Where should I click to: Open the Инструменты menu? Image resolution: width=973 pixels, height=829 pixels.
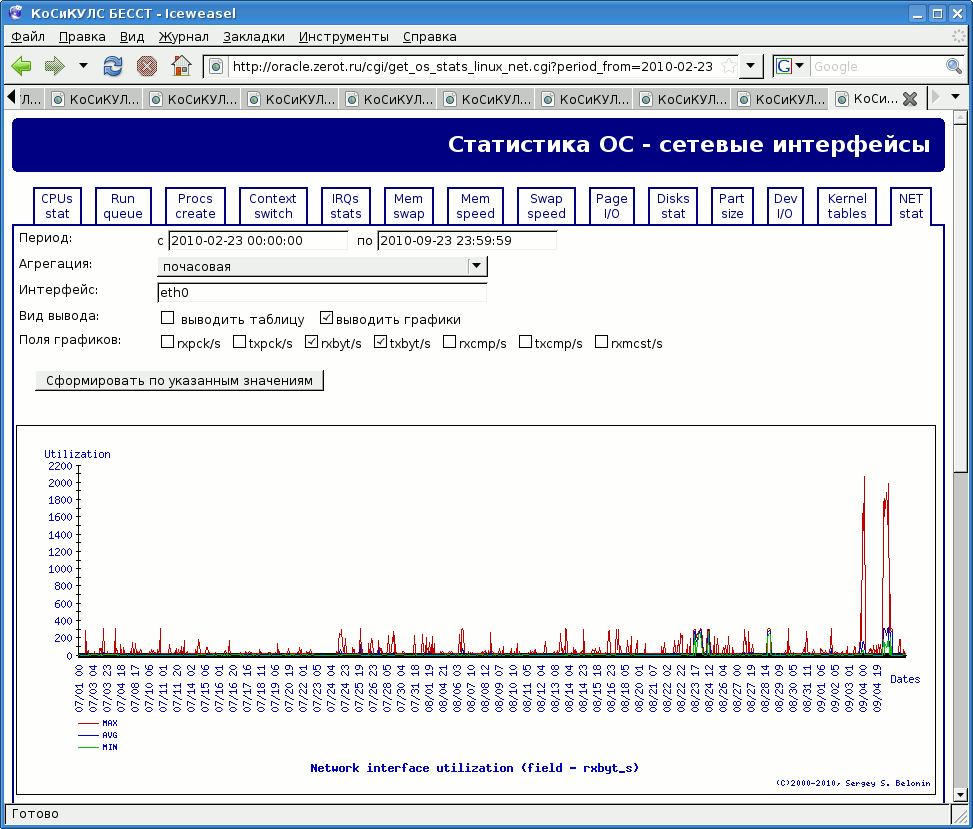[x=344, y=37]
